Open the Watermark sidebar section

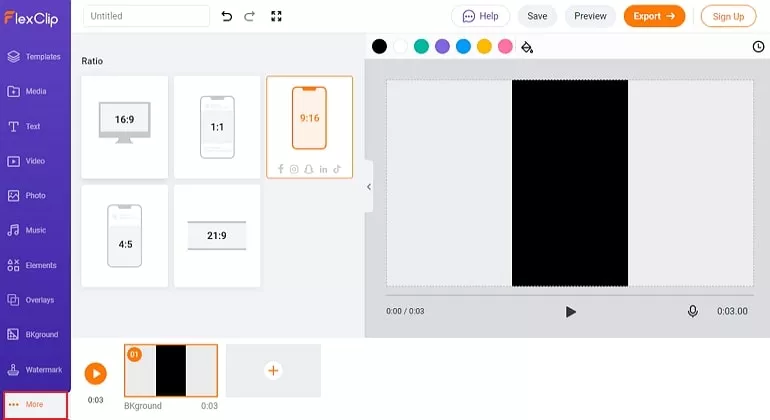(x=35, y=369)
